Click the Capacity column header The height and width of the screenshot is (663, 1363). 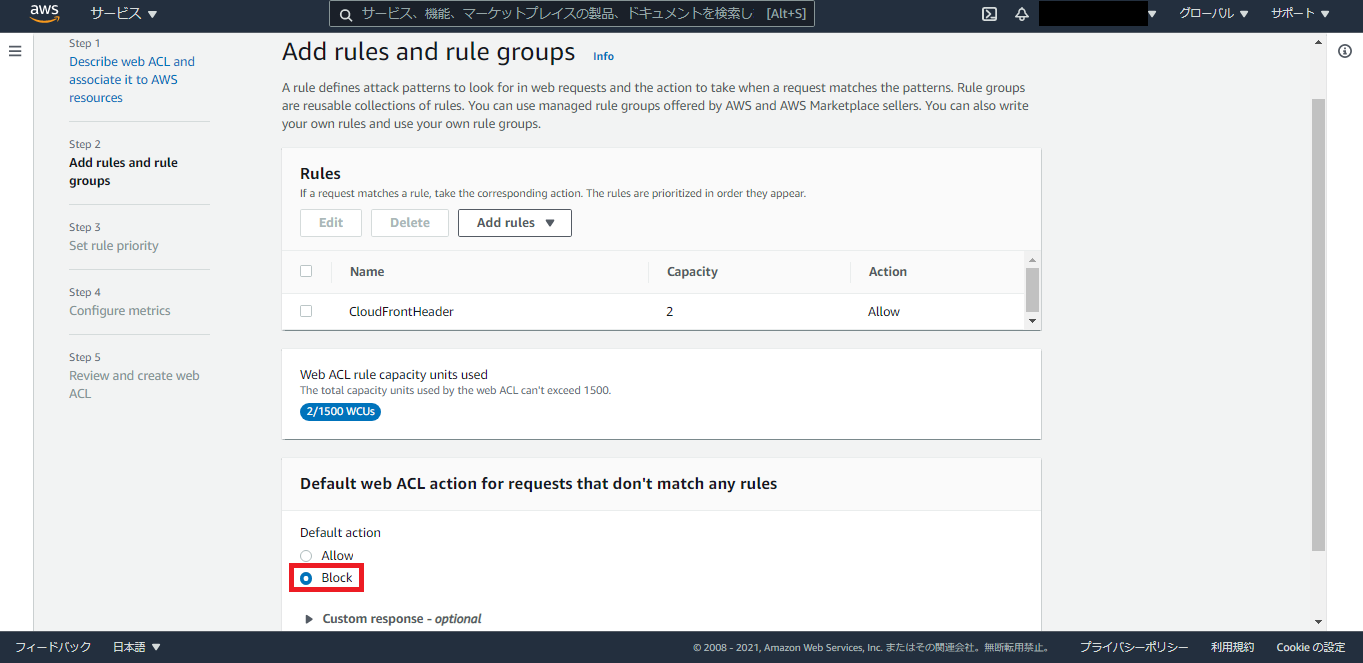pos(692,271)
